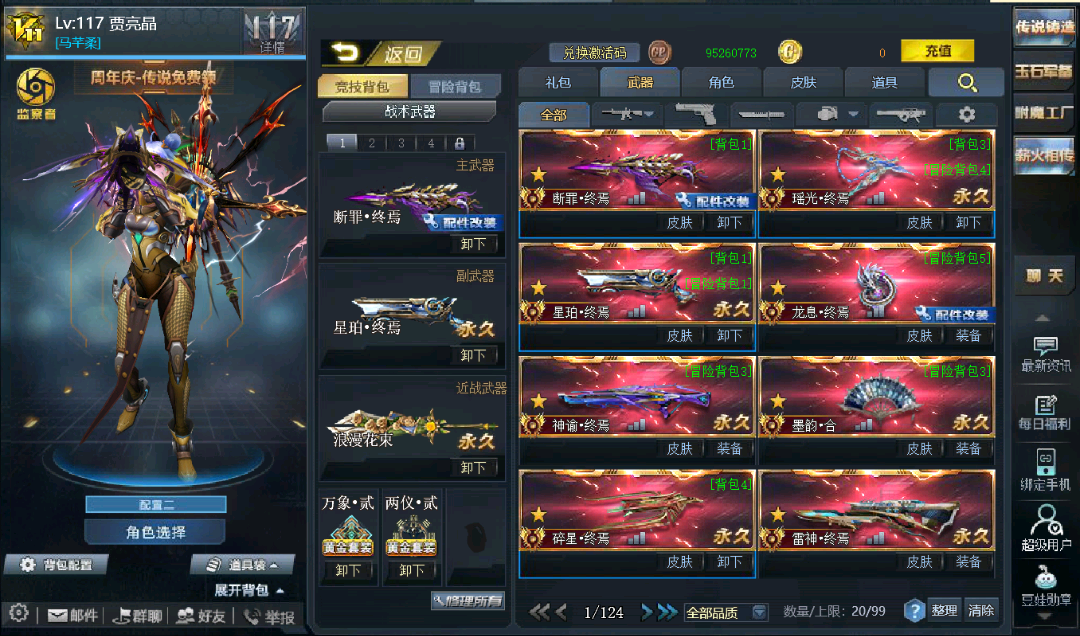
Task: Select backpack slot 2
Action: [372, 143]
